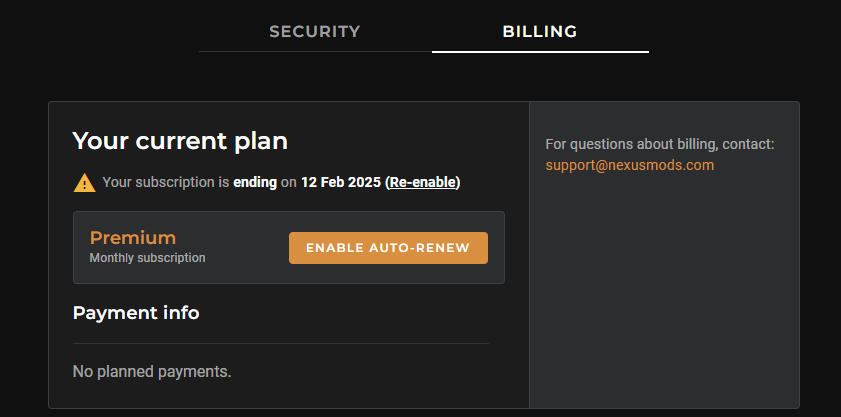Click the No planned payments text
This screenshot has height=417, width=841.
[x=152, y=372]
